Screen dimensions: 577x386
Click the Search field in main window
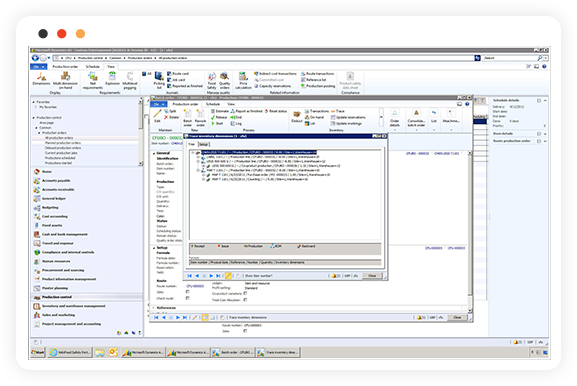coord(510,58)
